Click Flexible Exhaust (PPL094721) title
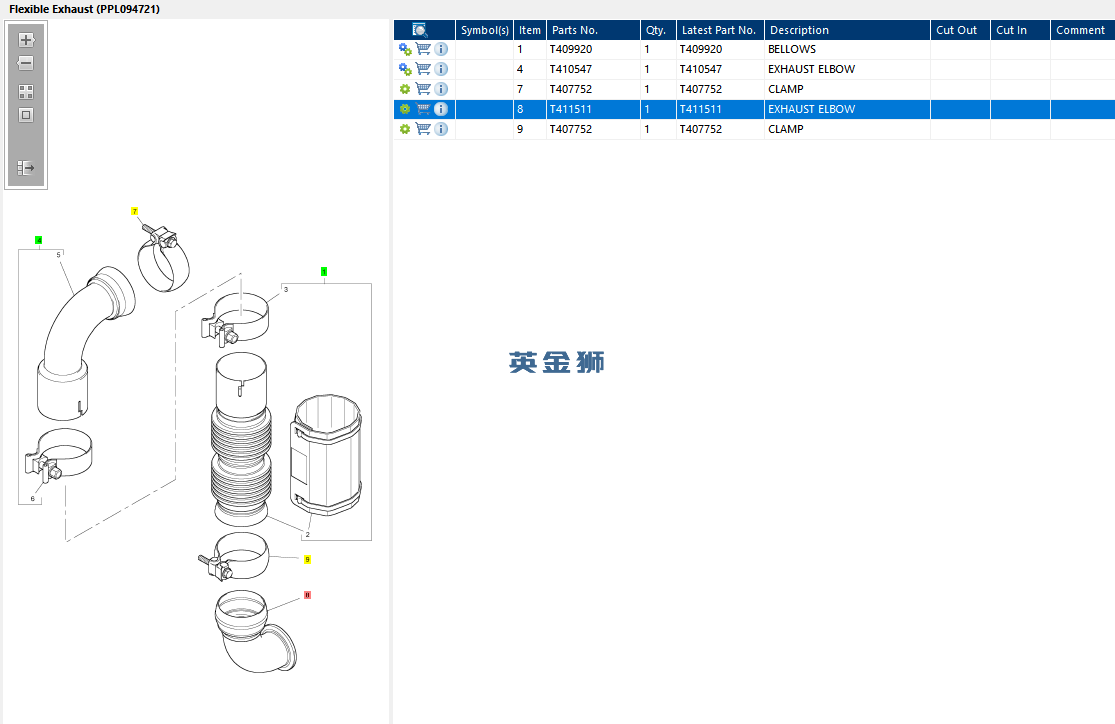1115x724 pixels. pos(84,9)
